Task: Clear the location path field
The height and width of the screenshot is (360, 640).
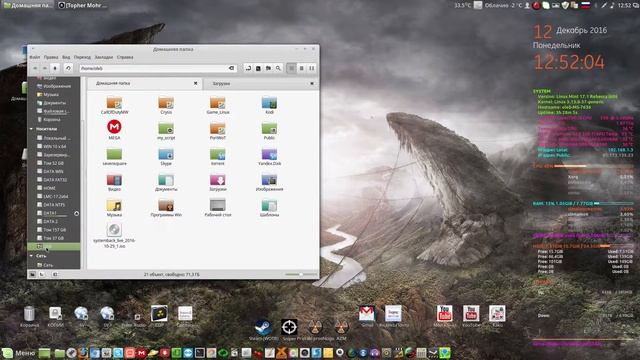Action: pyautogui.click(x=231, y=68)
